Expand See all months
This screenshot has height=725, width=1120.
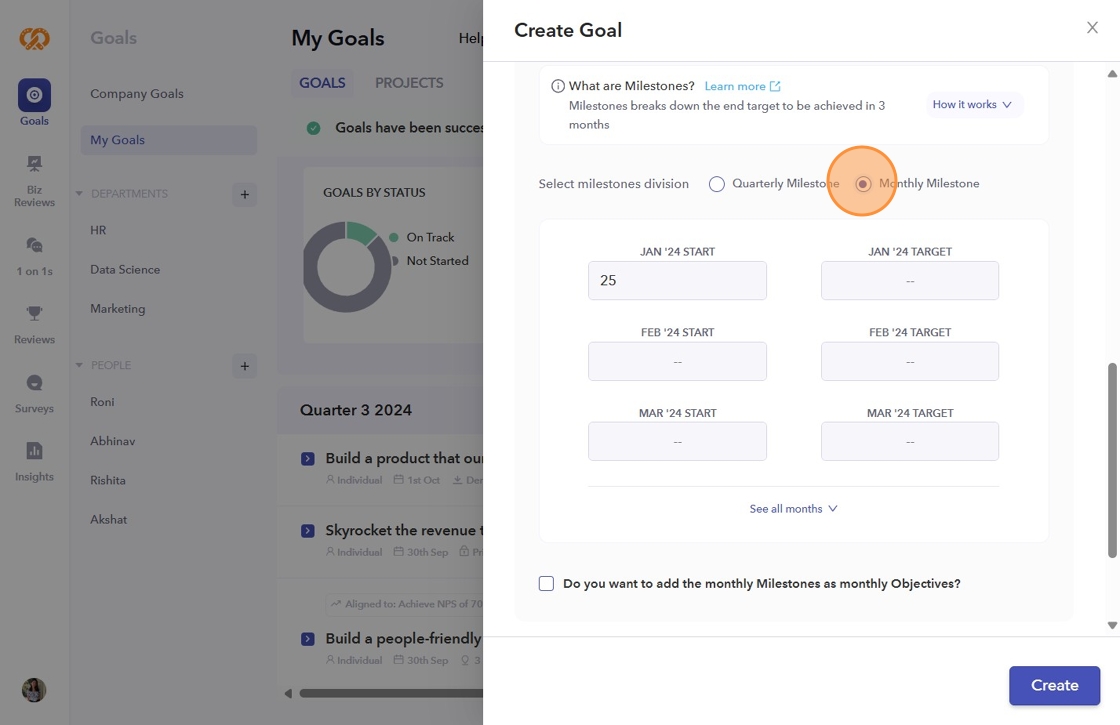(x=793, y=509)
